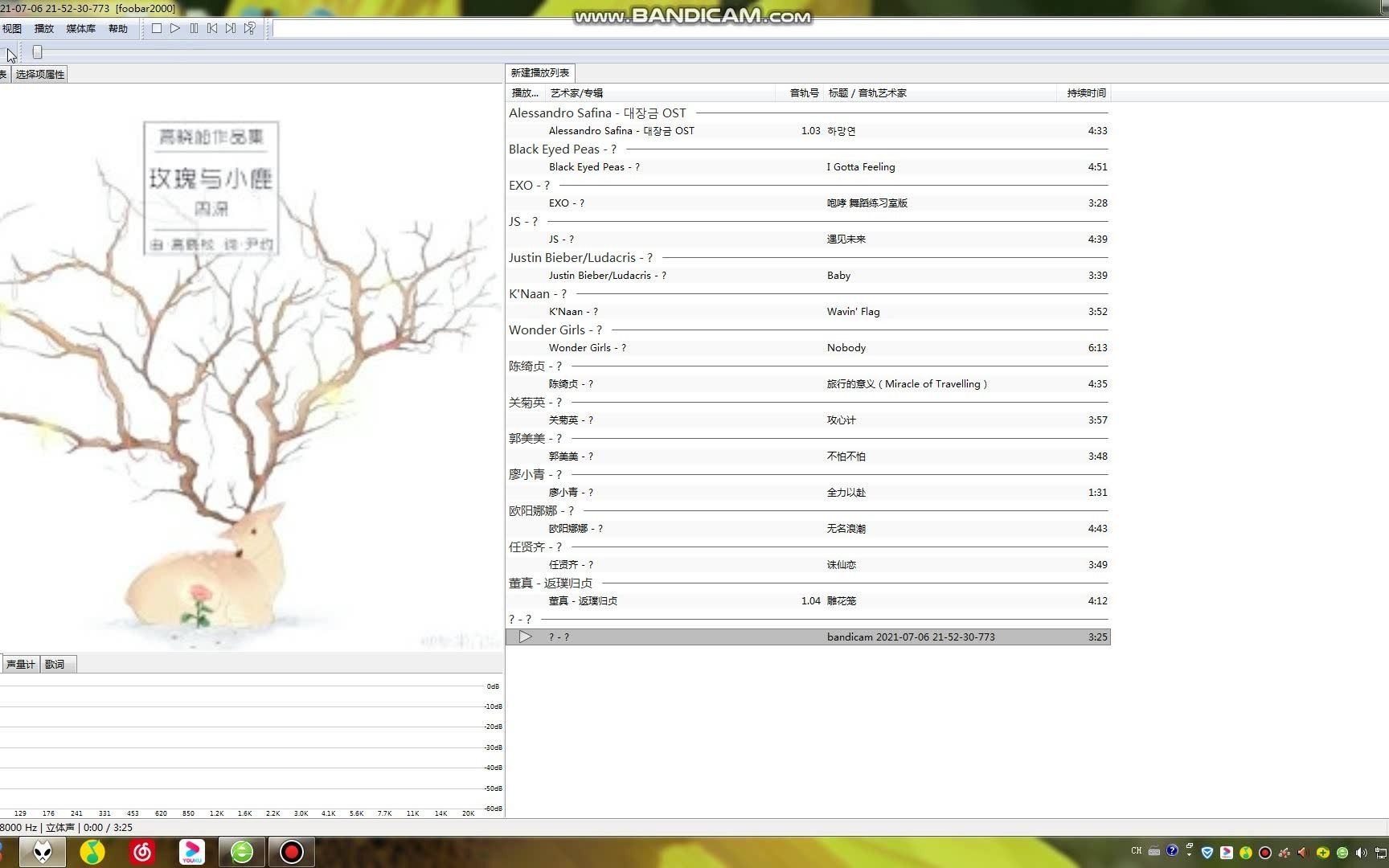Screen dimensions: 1389x868
Task: Click the Stop playback button
Action: point(157,28)
